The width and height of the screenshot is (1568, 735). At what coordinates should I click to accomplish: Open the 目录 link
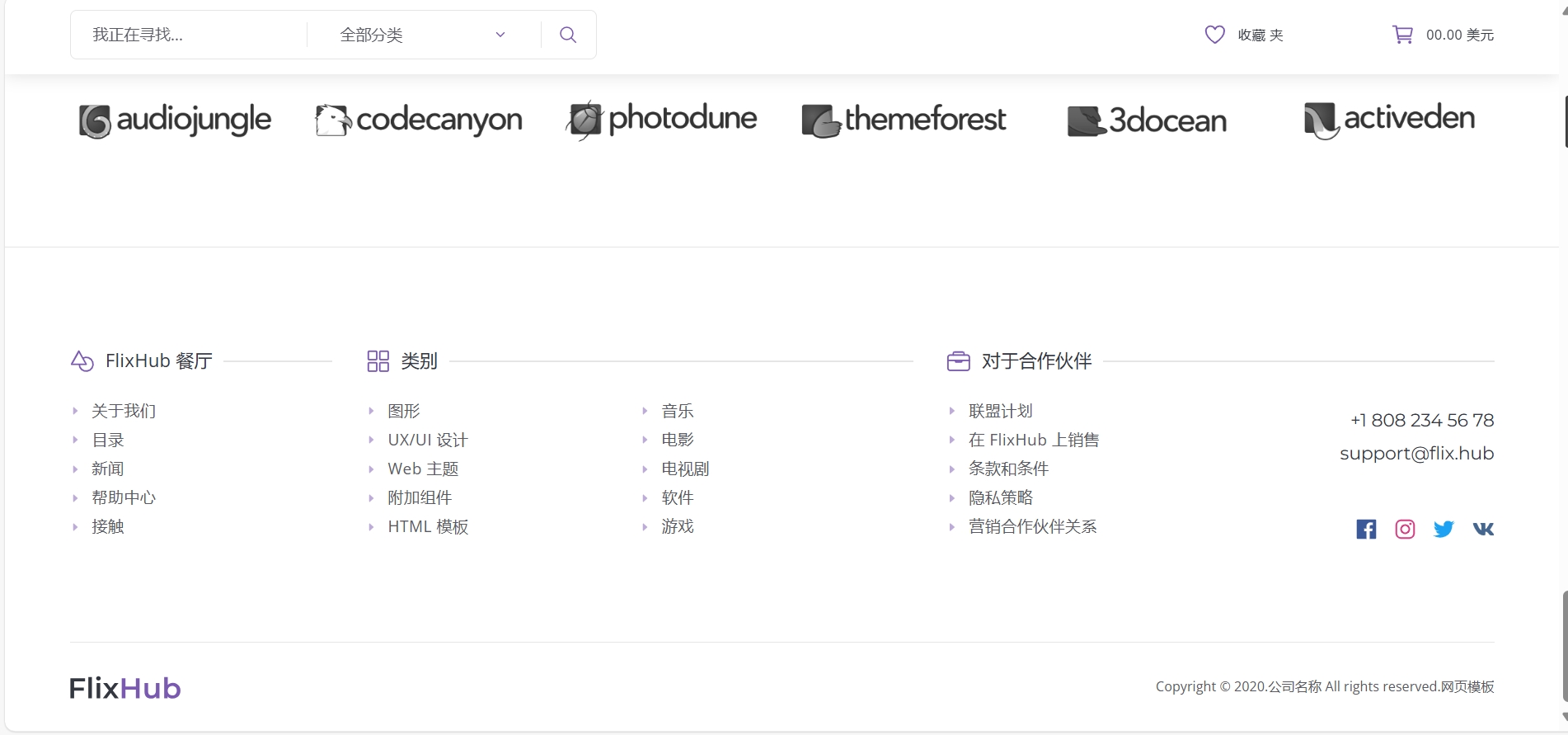(108, 440)
